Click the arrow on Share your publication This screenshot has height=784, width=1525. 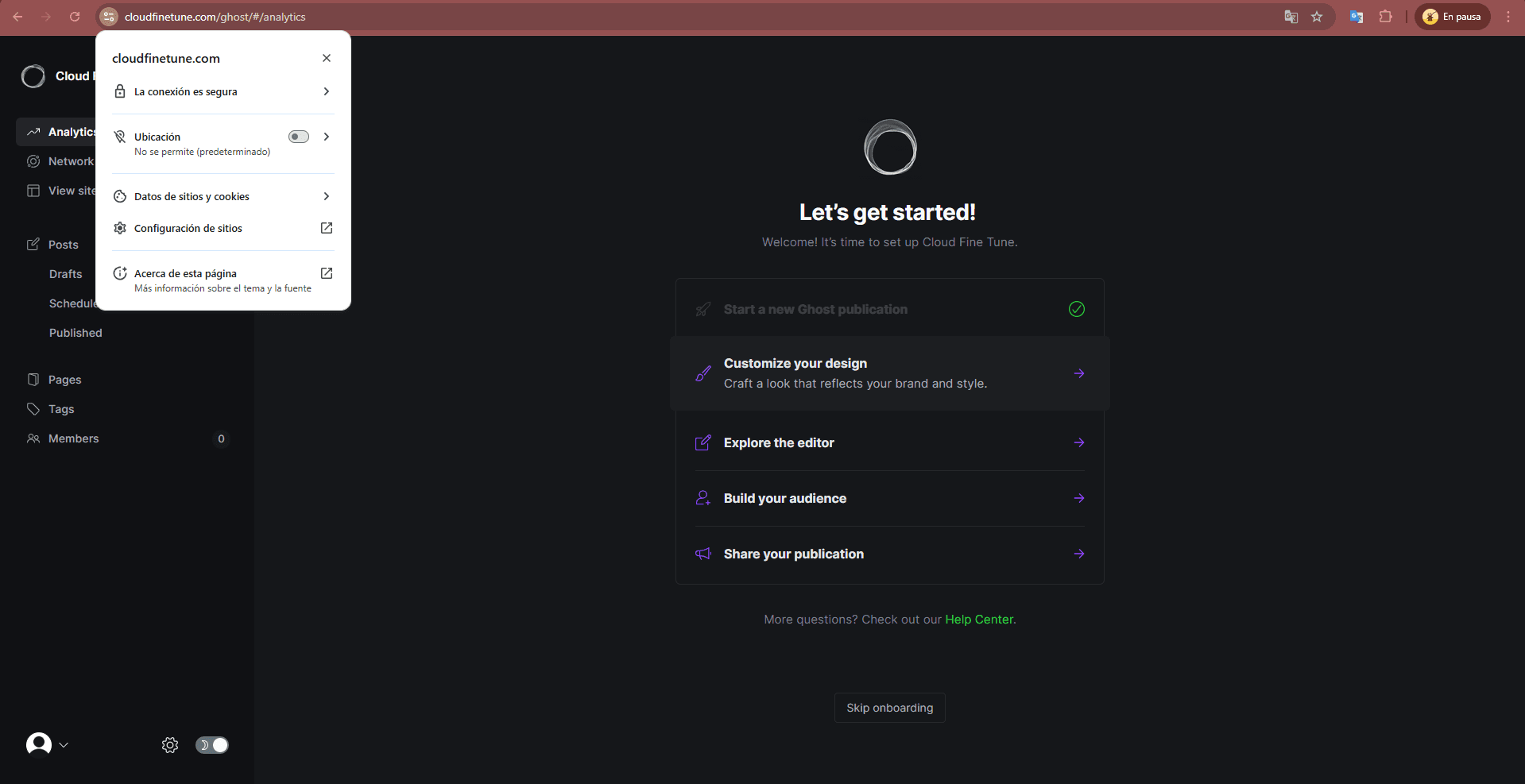click(x=1079, y=554)
